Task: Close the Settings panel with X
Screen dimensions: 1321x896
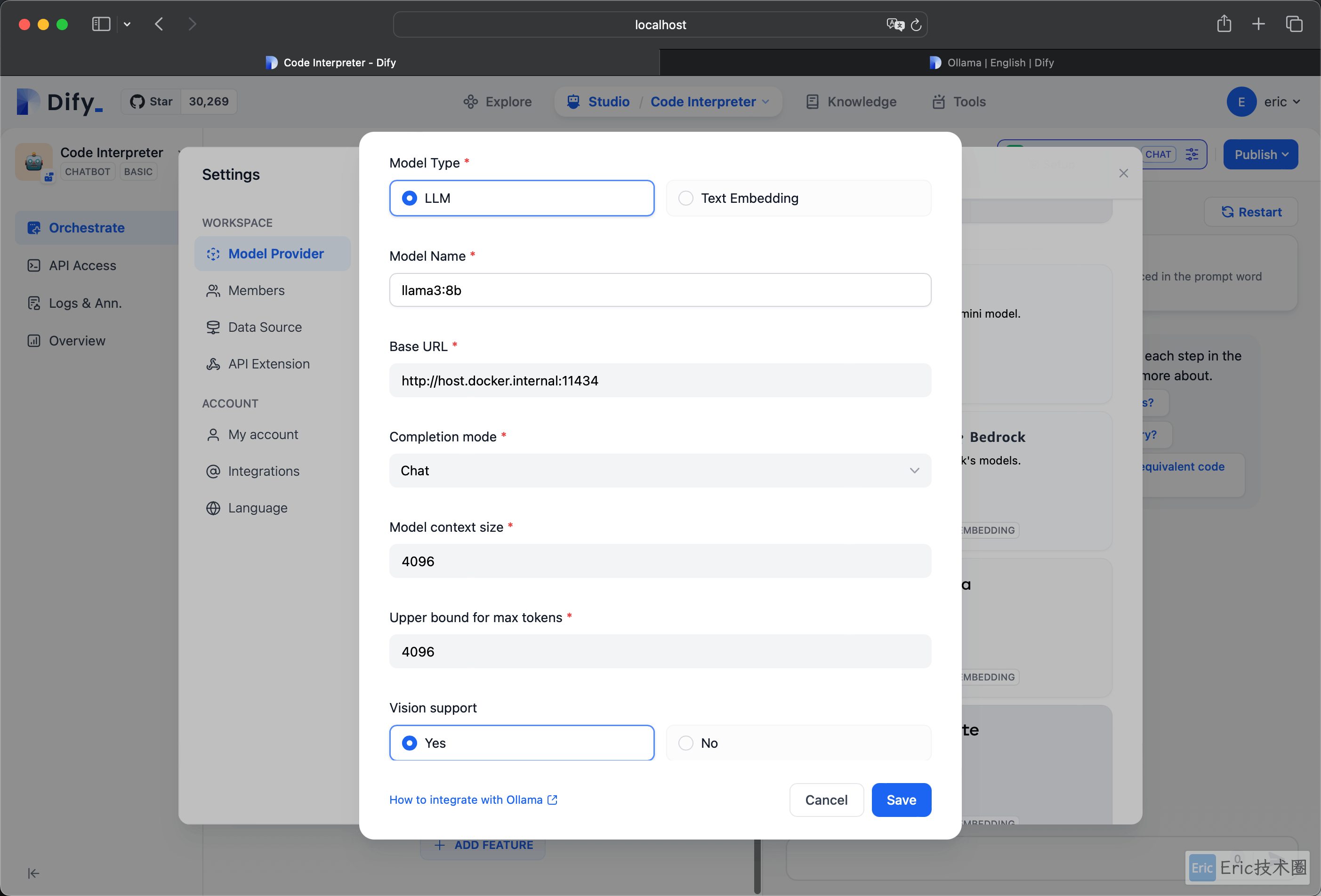Action: point(1123,173)
